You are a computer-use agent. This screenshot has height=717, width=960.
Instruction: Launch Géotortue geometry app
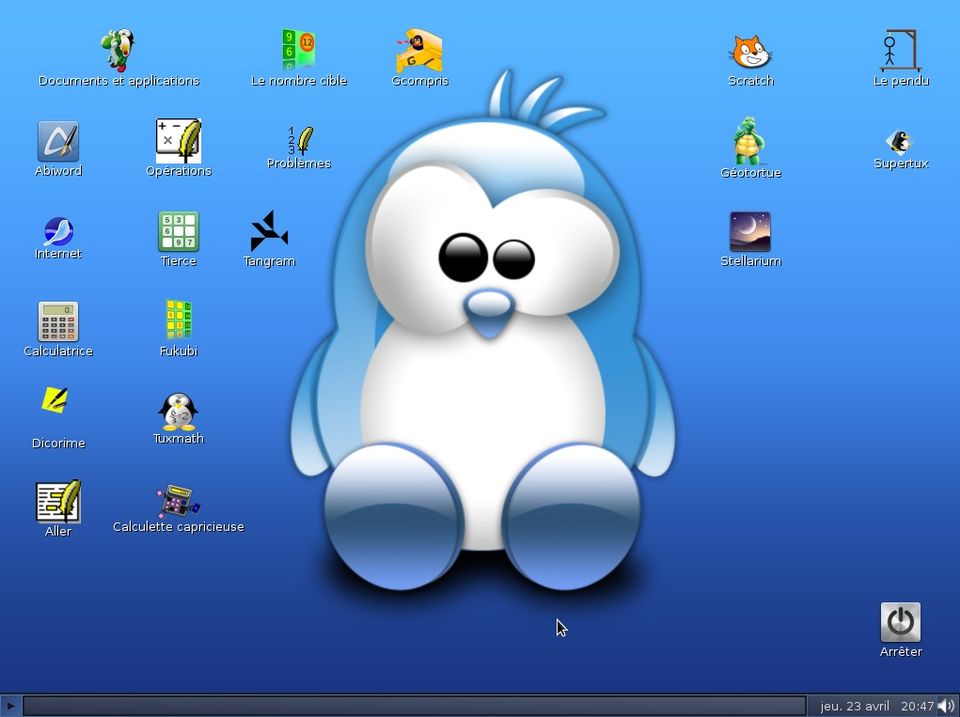[750, 141]
